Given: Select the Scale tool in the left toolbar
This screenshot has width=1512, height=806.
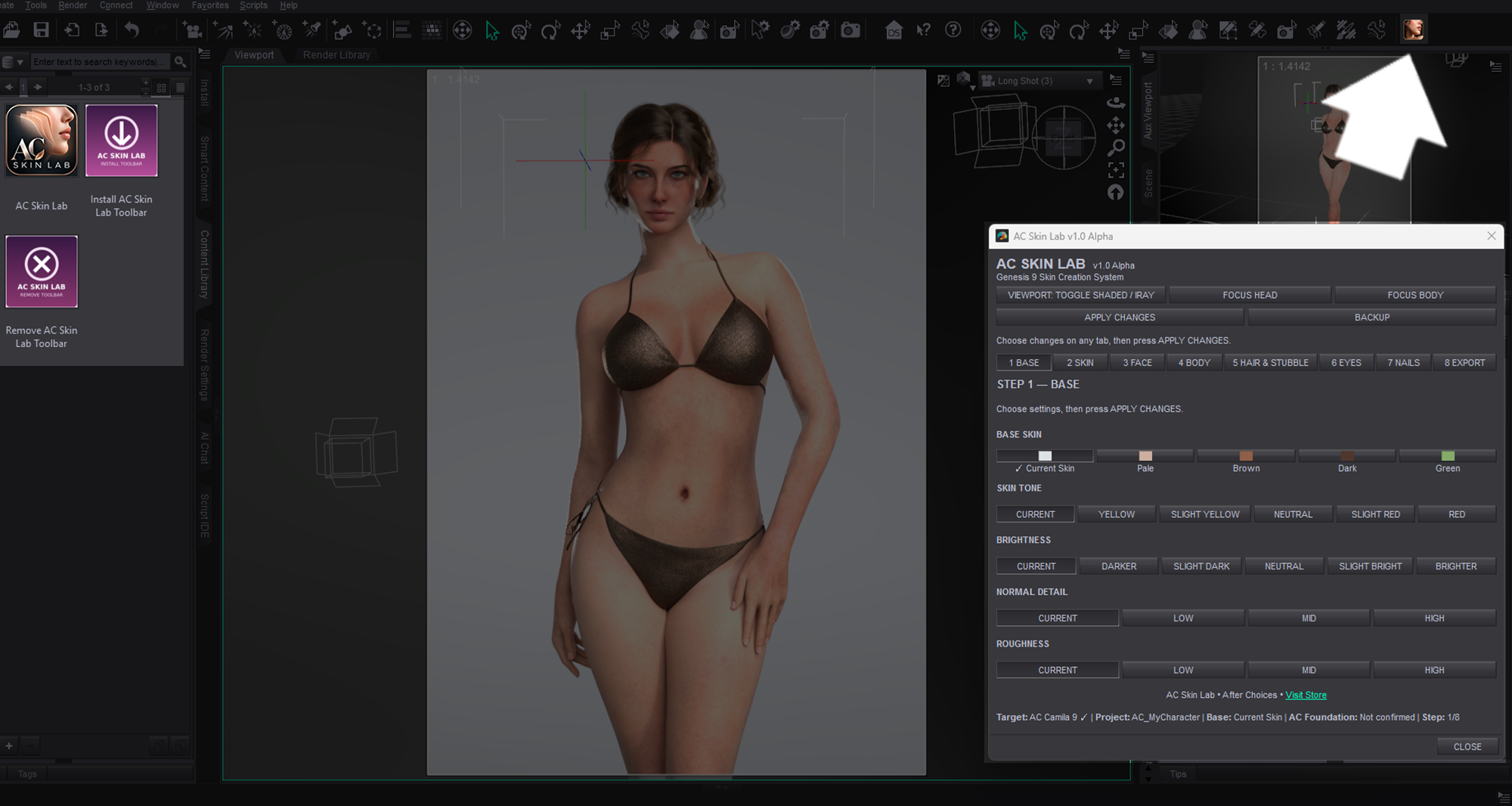Looking at the screenshot, I should [x=609, y=30].
